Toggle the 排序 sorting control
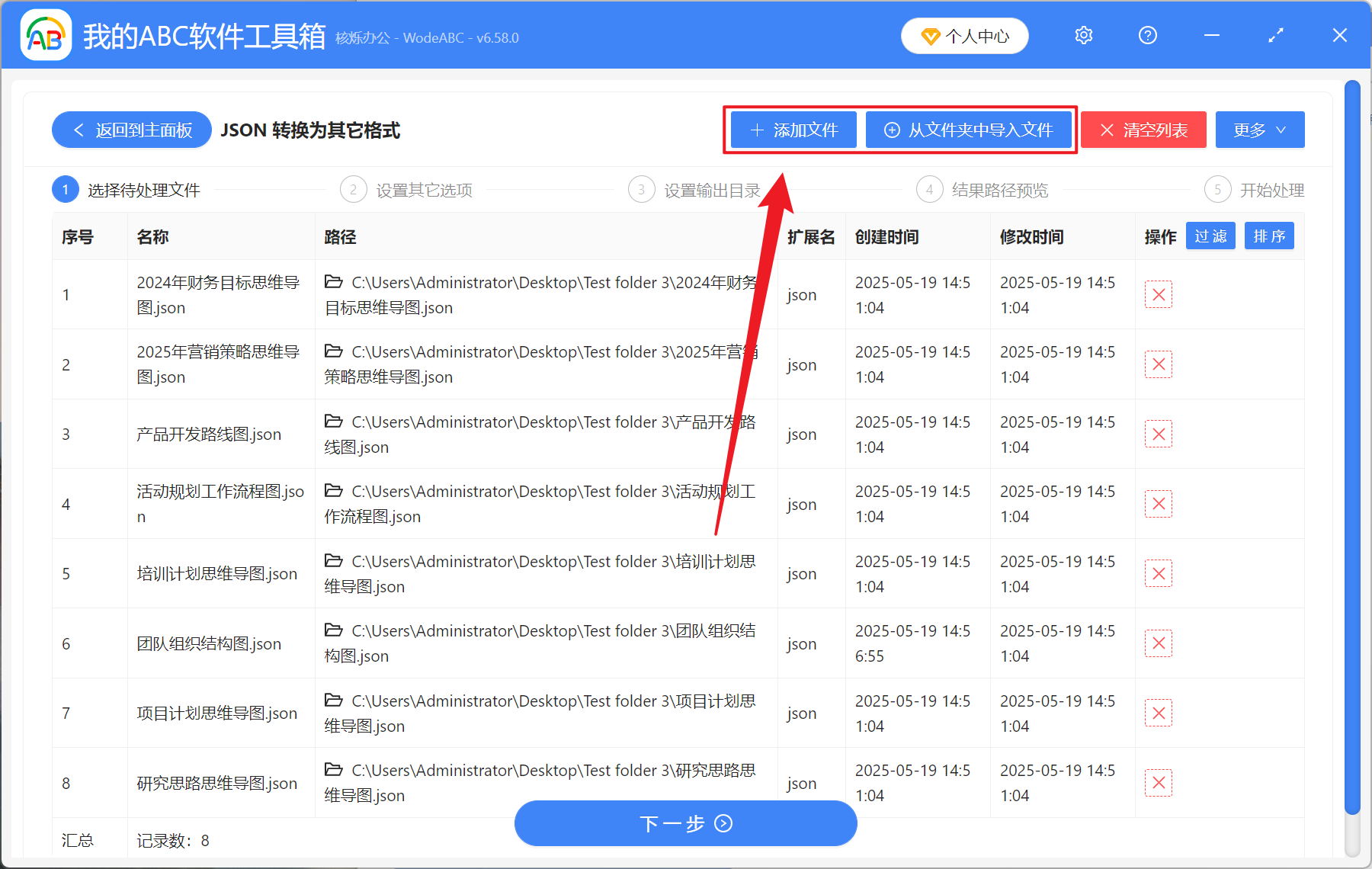This screenshot has height=869, width=1372. coord(1268,236)
